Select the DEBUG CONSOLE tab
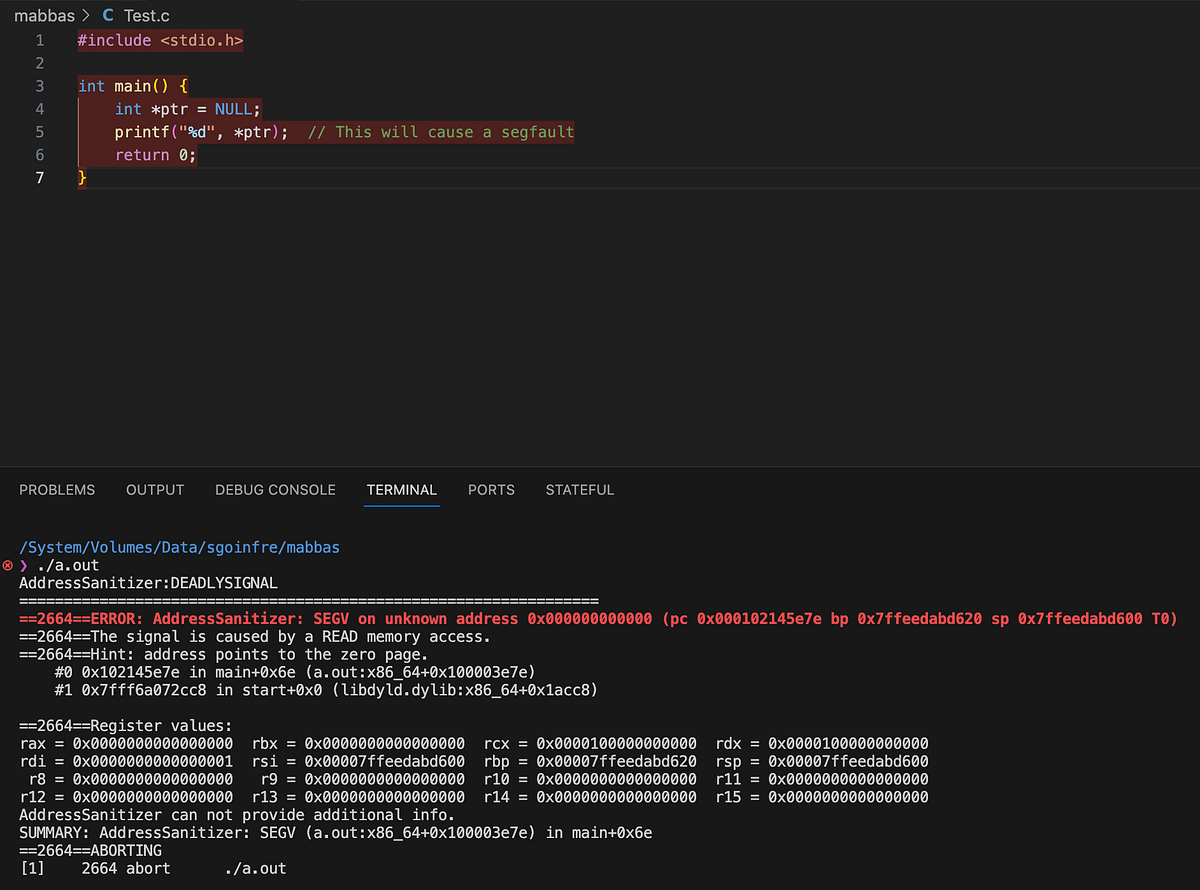Image resolution: width=1200 pixels, height=890 pixels. [x=275, y=490]
